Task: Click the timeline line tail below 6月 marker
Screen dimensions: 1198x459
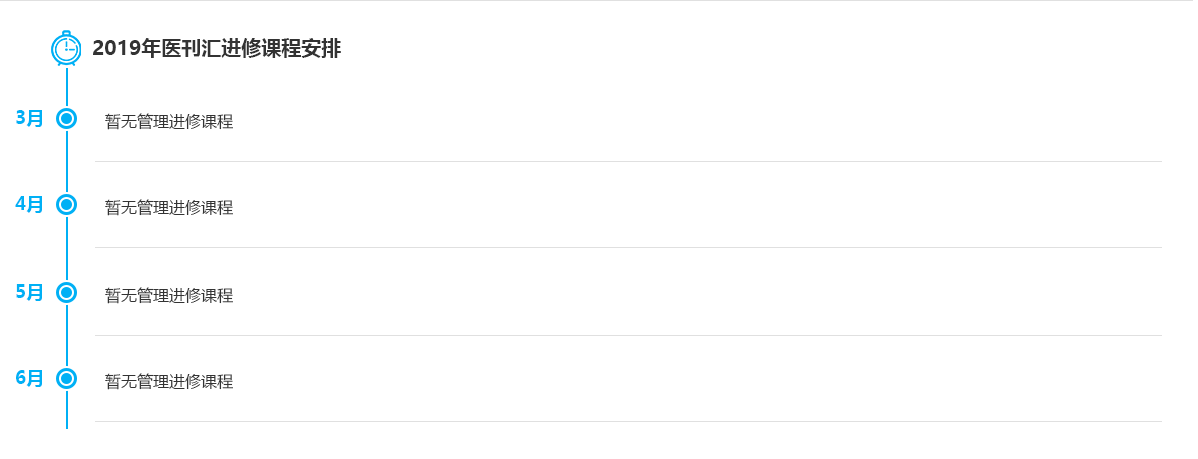Action: tap(67, 410)
